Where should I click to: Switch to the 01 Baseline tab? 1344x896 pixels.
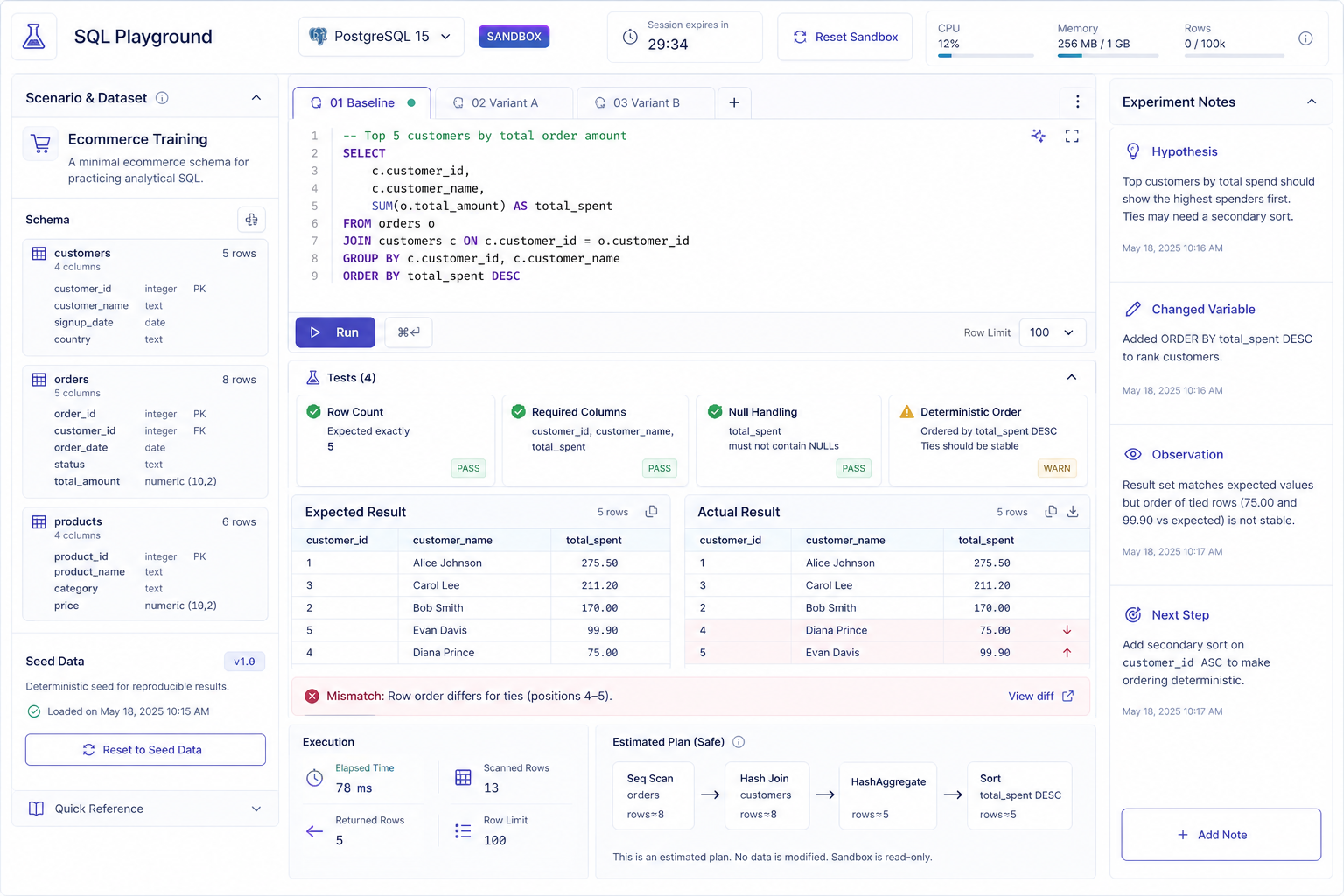pyautogui.click(x=362, y=103)
